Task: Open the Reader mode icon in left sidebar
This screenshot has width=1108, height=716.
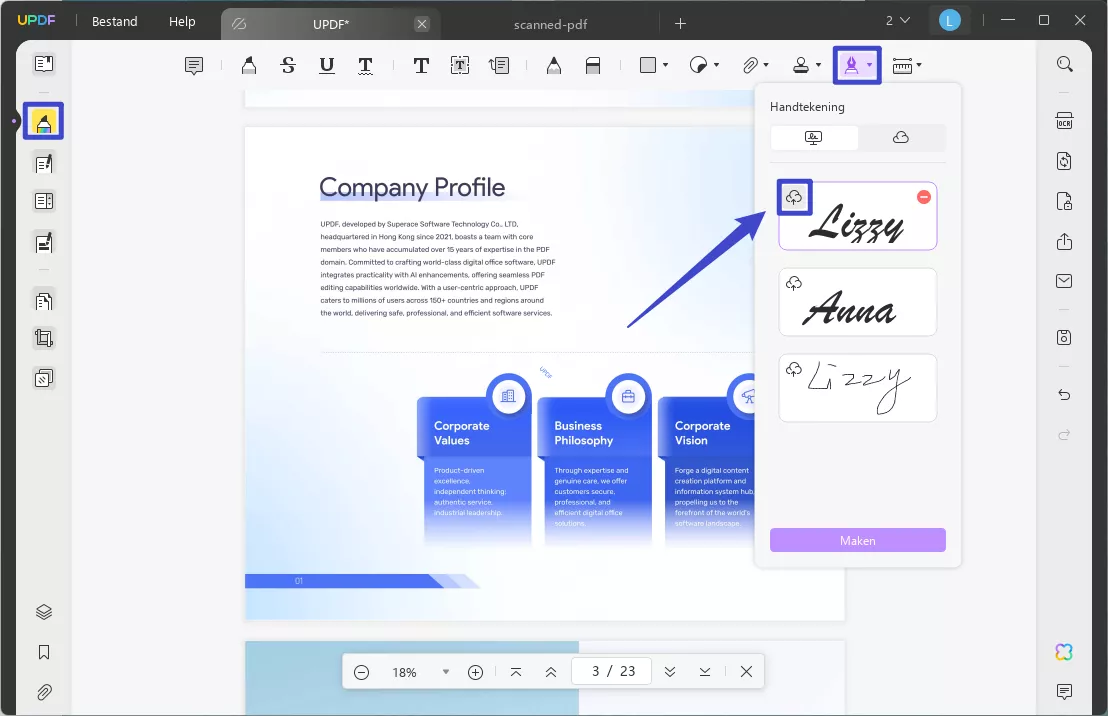Action: 44,64
